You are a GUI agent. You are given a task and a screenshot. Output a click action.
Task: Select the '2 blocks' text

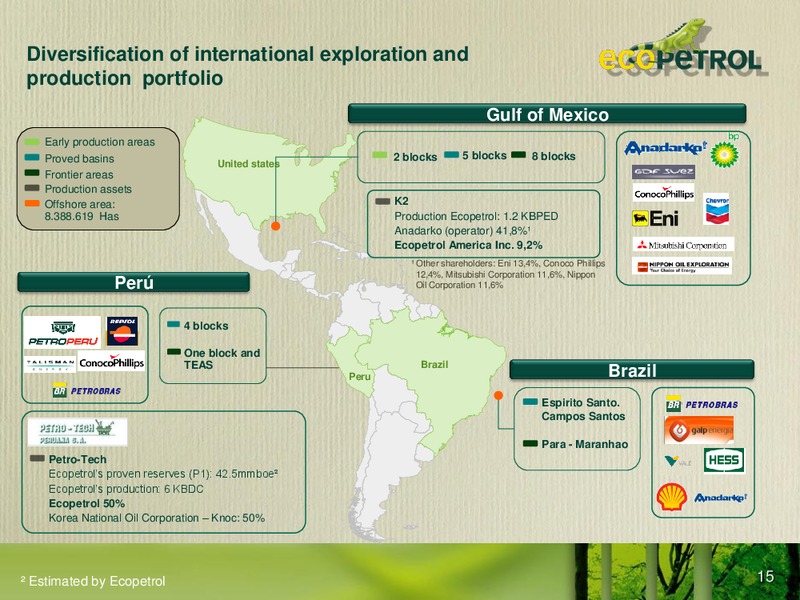415,157
